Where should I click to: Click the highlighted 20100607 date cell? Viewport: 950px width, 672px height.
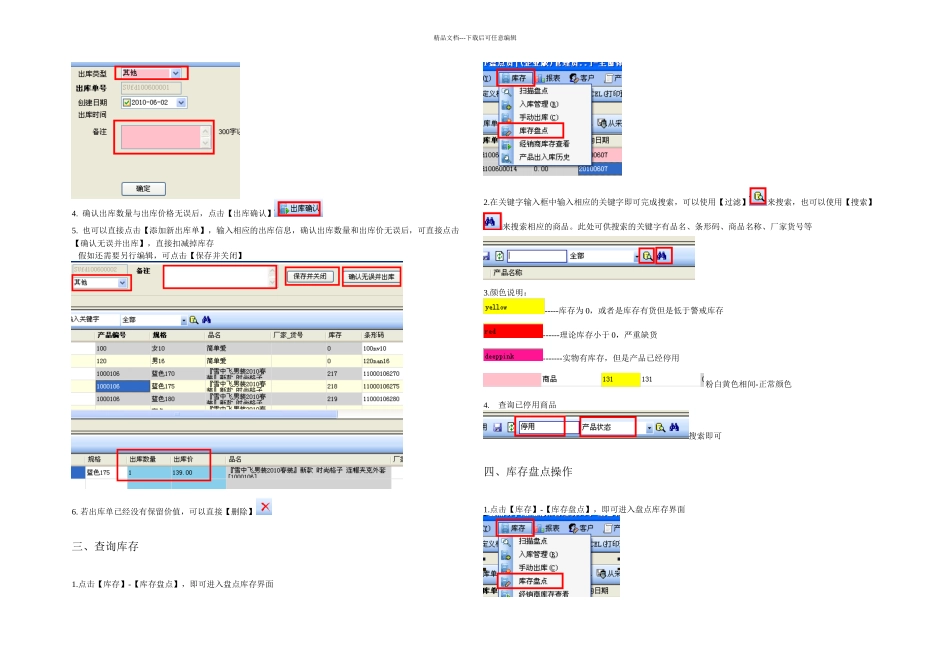click(599, 169)
